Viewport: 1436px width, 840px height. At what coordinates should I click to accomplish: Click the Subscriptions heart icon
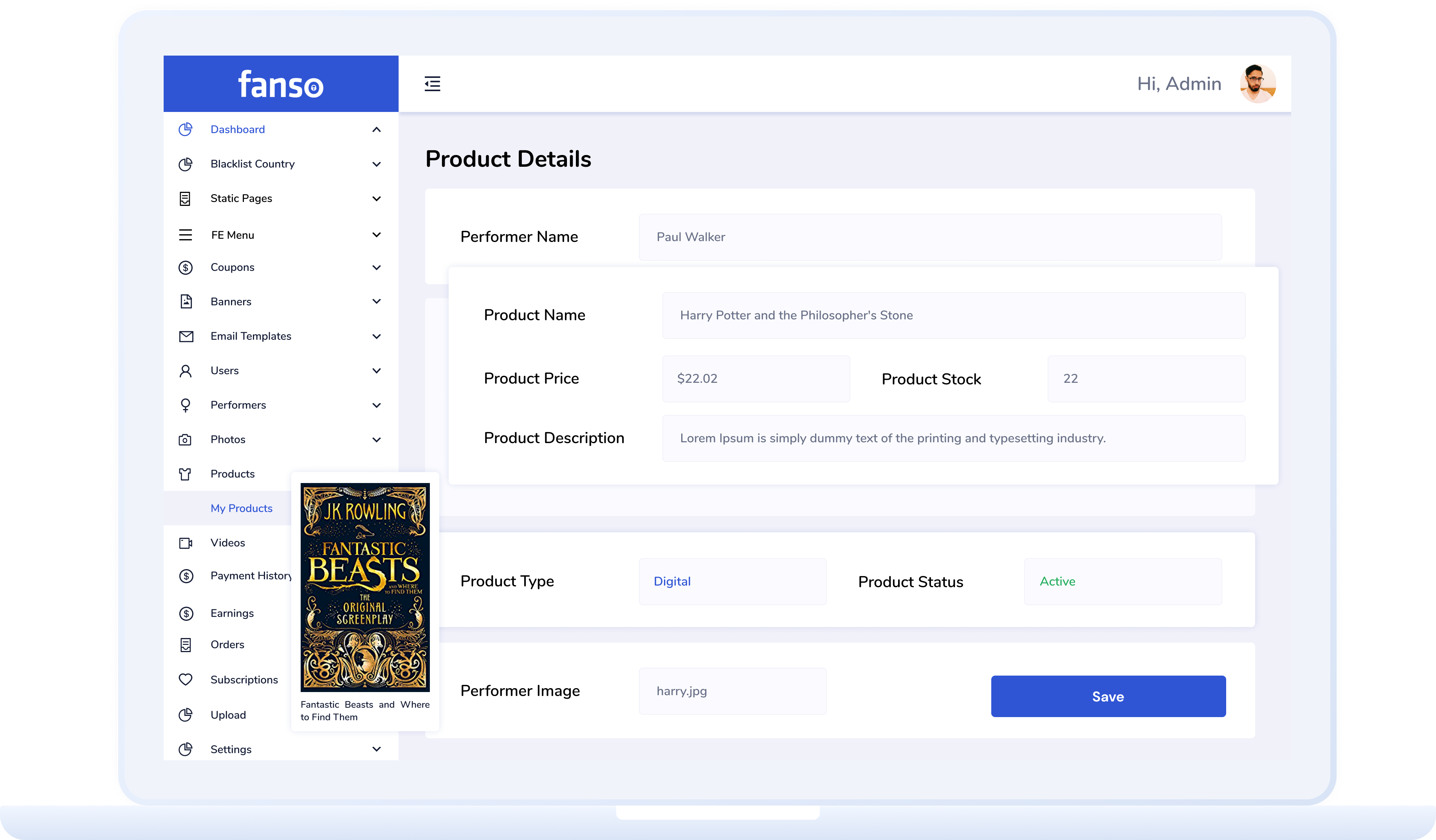click(x=185, y=679)
